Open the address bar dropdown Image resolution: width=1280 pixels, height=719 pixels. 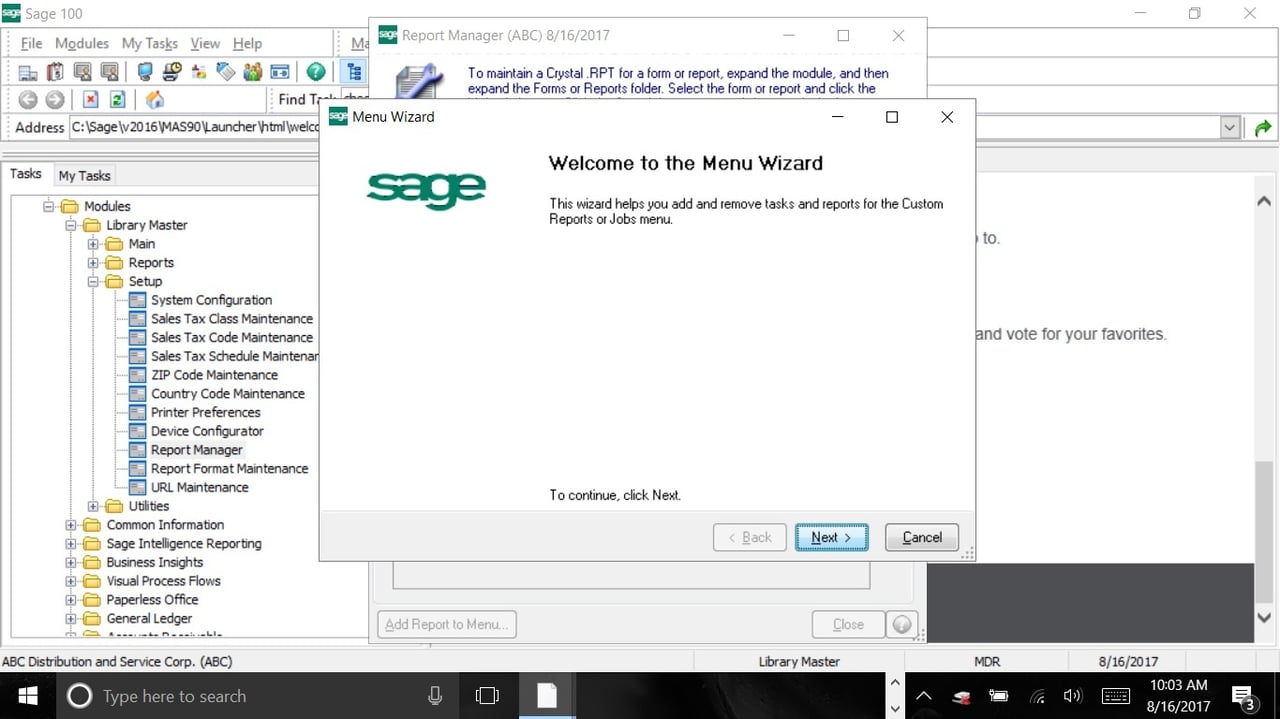1231,127
